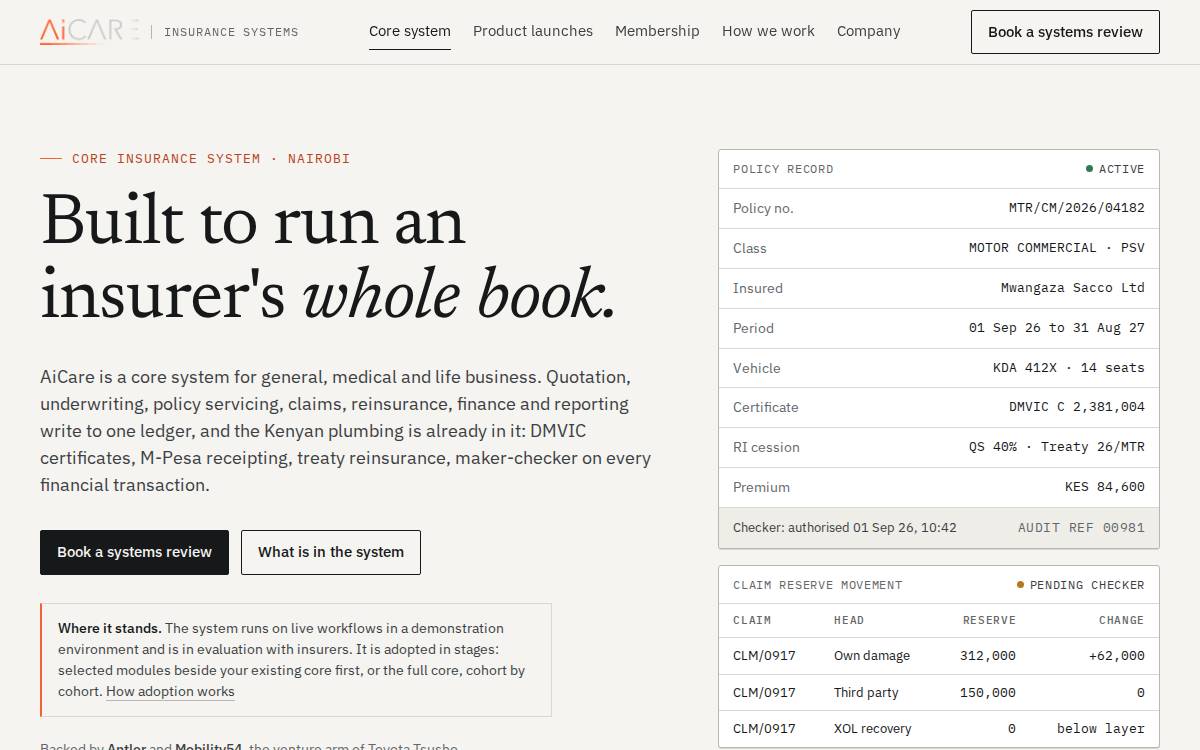Click period 01 Sep 26 to 31 Aug 27

(x=1056, y=328)
